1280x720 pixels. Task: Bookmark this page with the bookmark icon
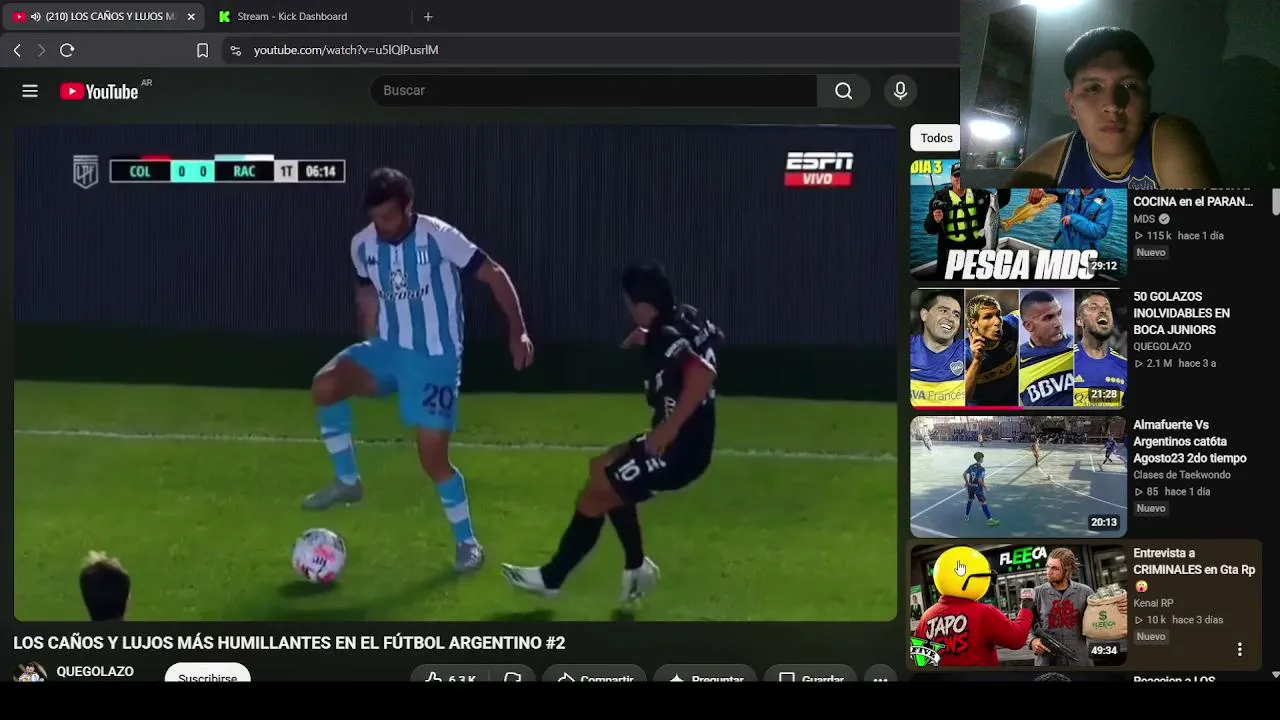202,50
